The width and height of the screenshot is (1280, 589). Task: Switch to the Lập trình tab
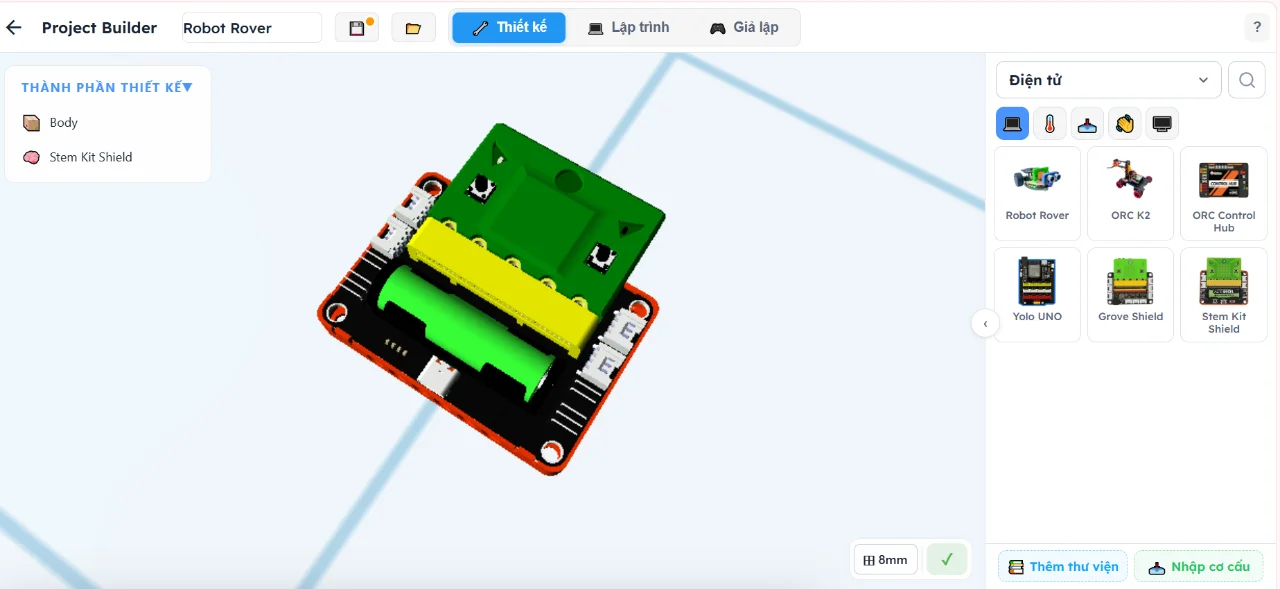click(628, 28)
